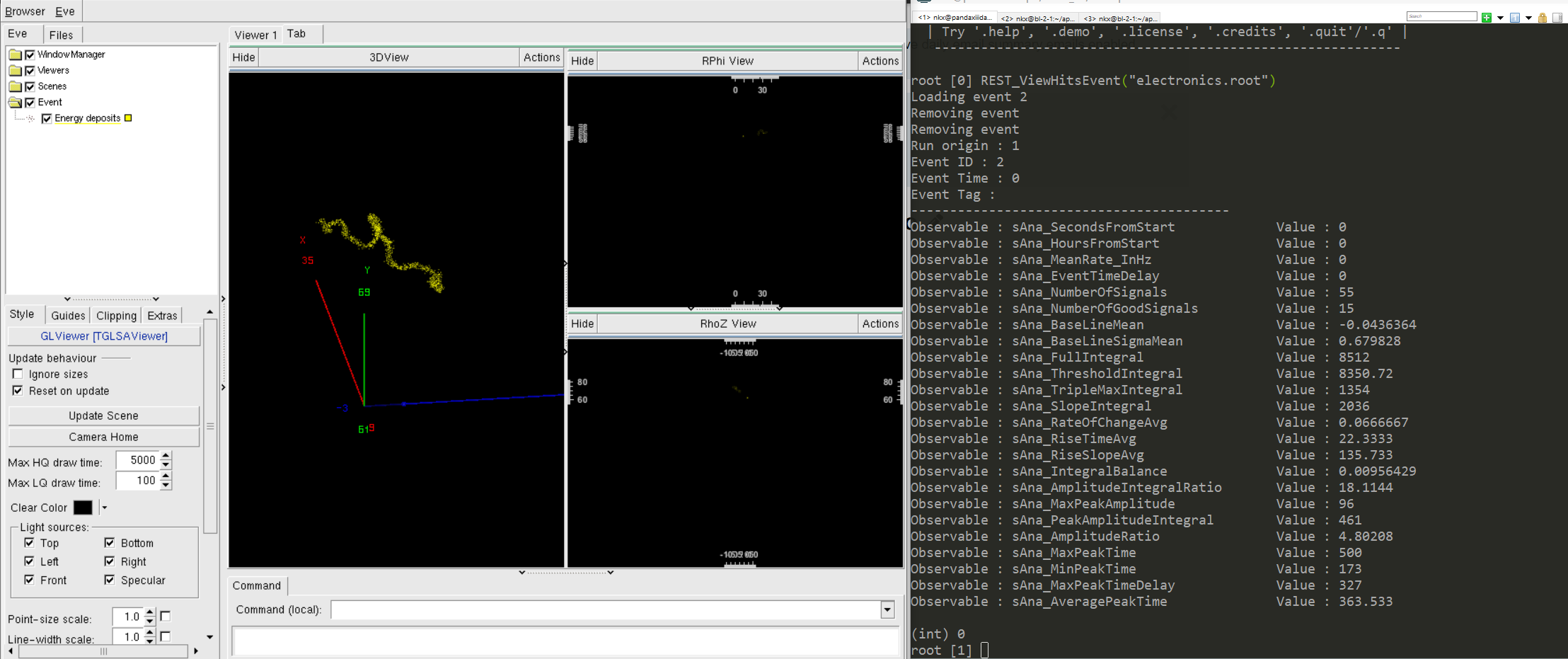The image size is (1568, 659).
Task: Switch to the Viewer 1 tab
Action: click(x=255, y=35)
